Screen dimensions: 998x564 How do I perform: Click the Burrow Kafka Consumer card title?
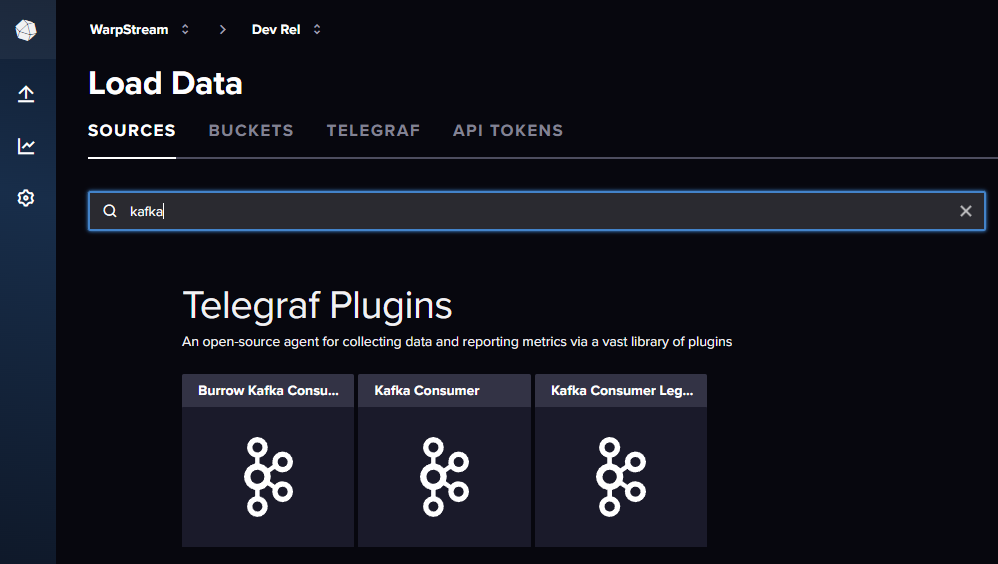[268, 391]
